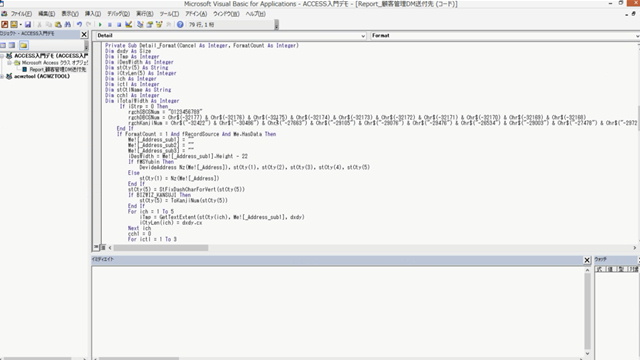Viewport: 640px width, 360px height.
Task: Toggle Folders icon in project panel
Action: coord(24,45)
